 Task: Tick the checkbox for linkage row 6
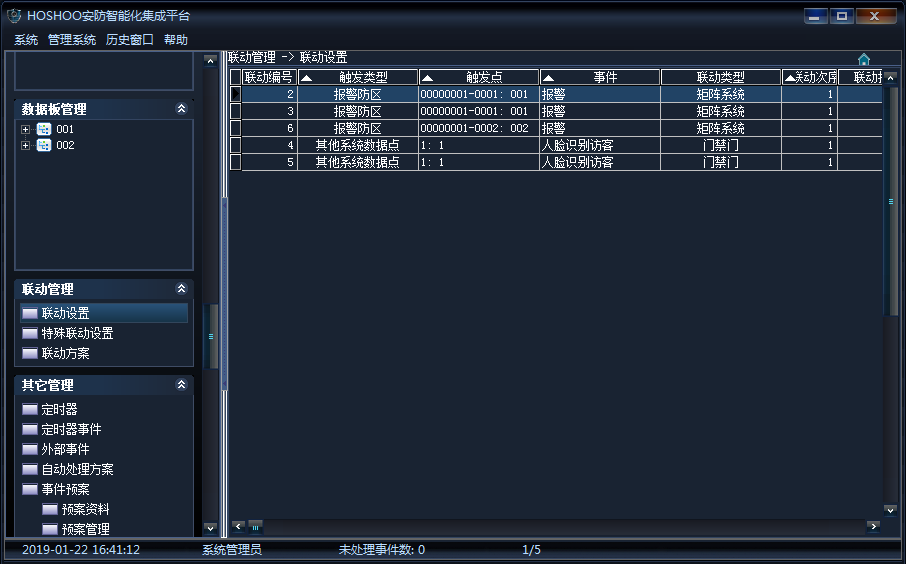click(x=236, y=128)
